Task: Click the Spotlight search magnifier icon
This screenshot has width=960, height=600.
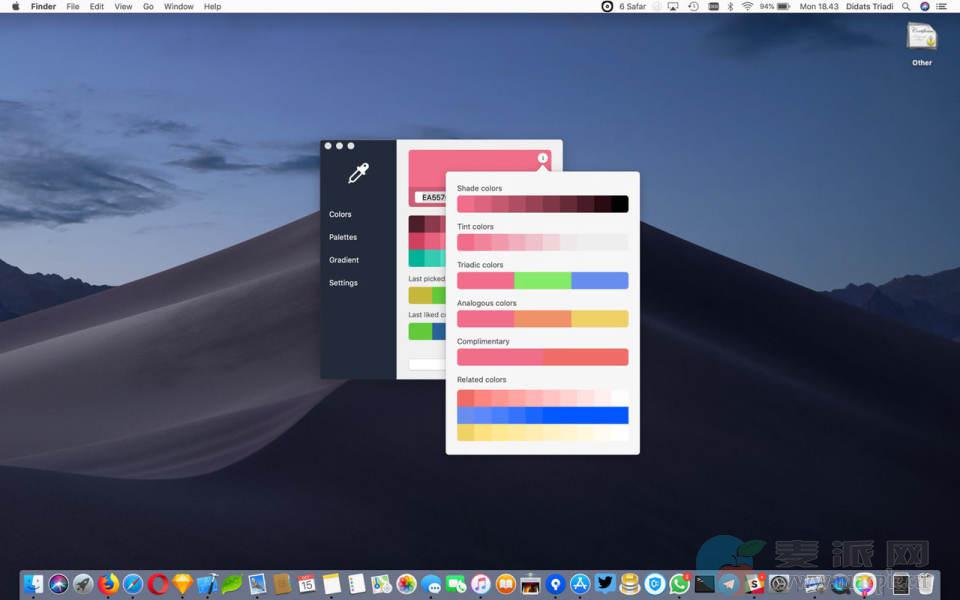Action: [x=906, y=6]
